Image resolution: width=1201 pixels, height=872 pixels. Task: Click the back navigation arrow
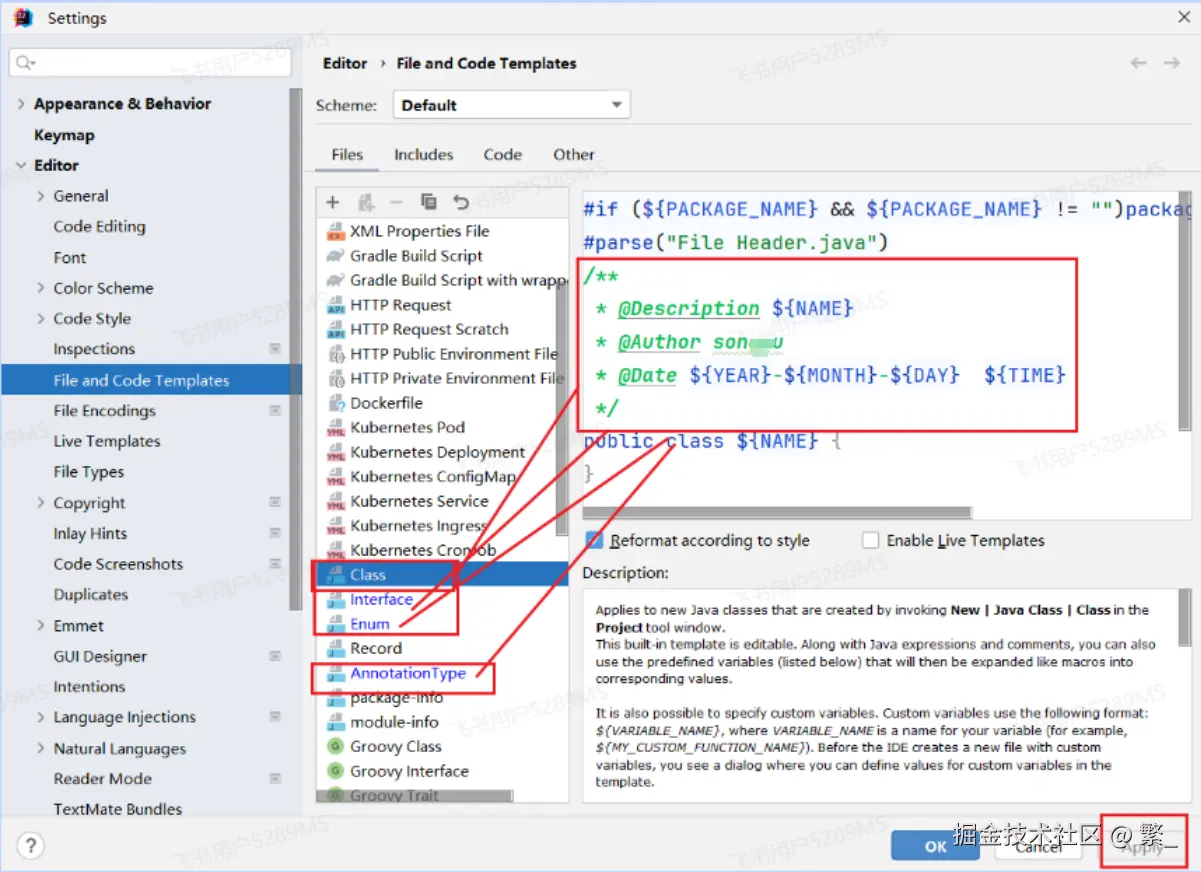tap(1139, 63)
